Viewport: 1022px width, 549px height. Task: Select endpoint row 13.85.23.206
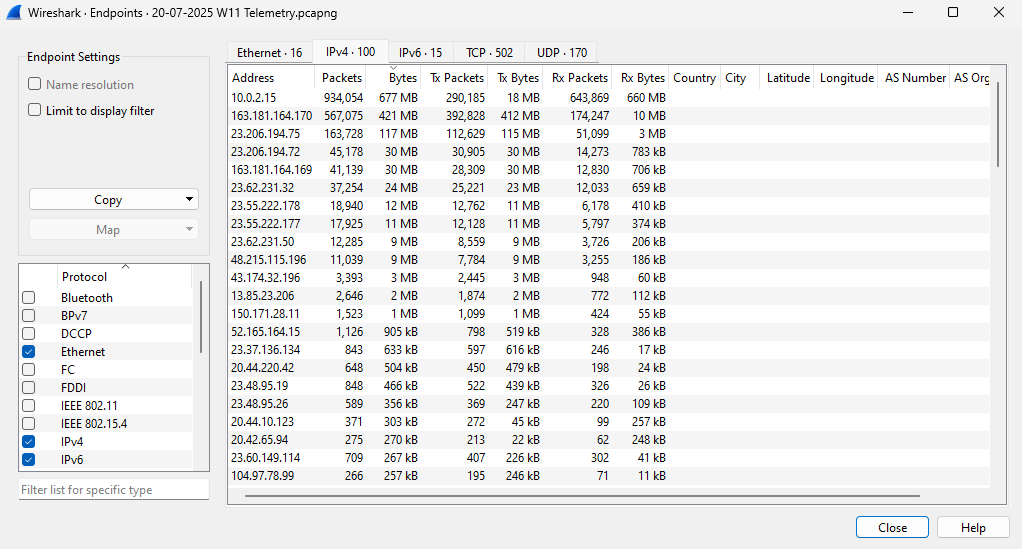coord(608,296)
